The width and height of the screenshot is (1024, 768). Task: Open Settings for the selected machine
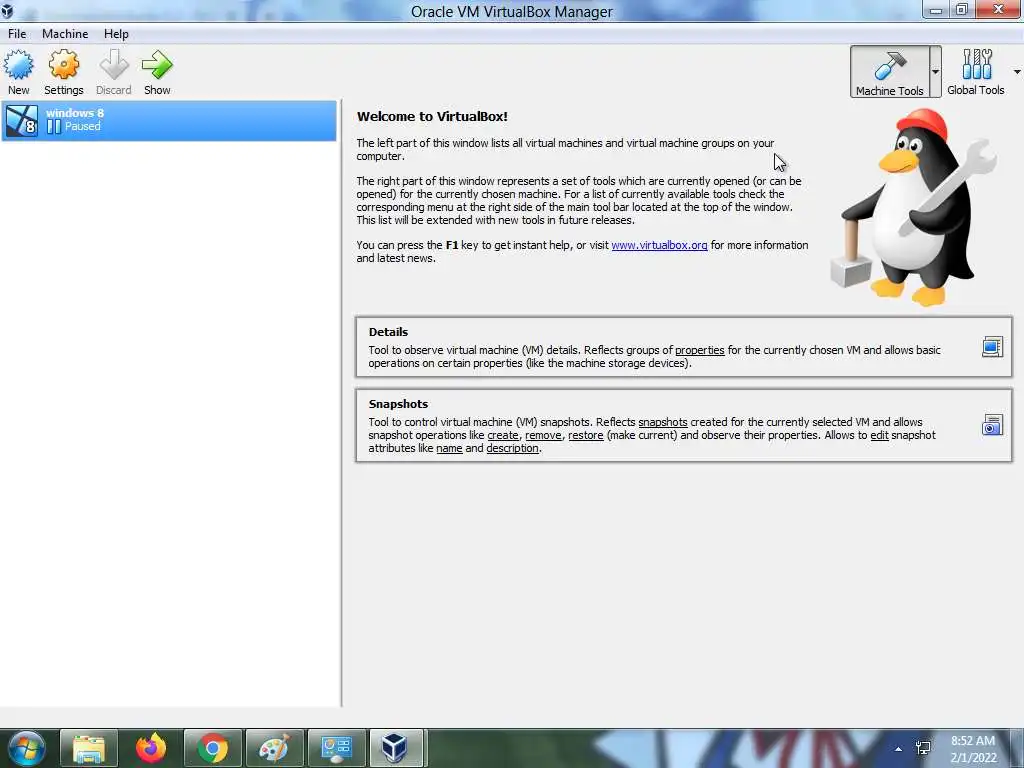coord(63,72)
